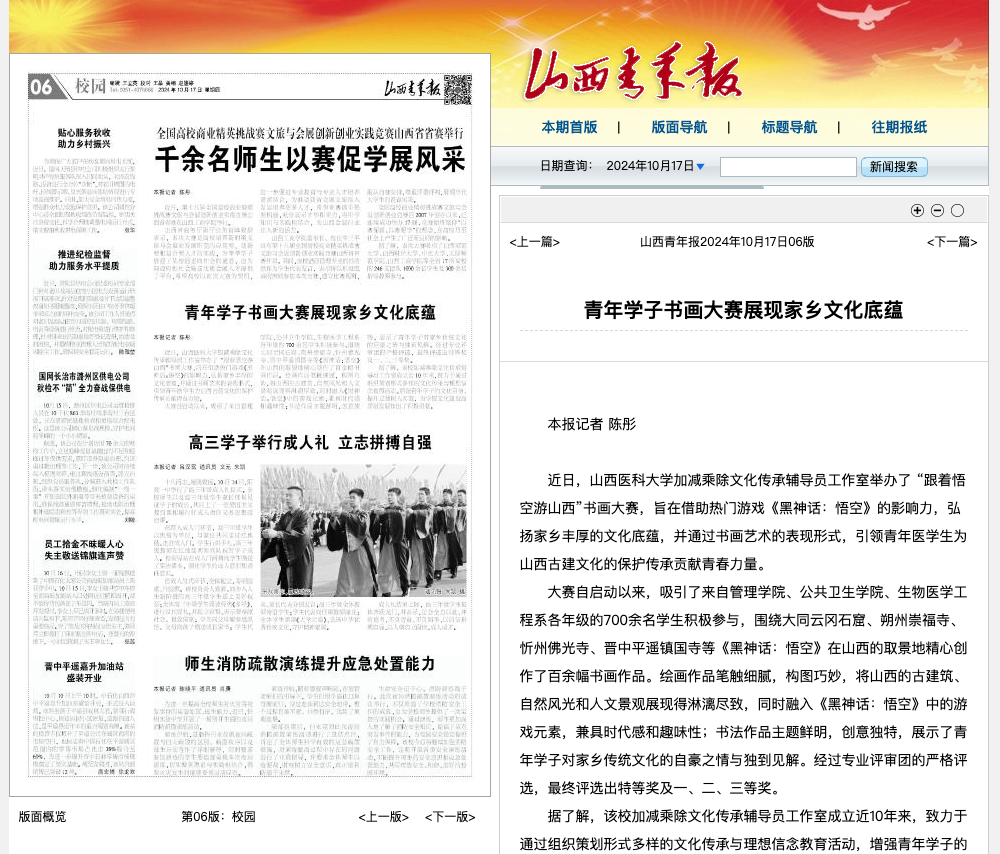This screenshot has width=1000, height=854.
Task: Go to 往期报纸 past issues
Action: (899, 127)
